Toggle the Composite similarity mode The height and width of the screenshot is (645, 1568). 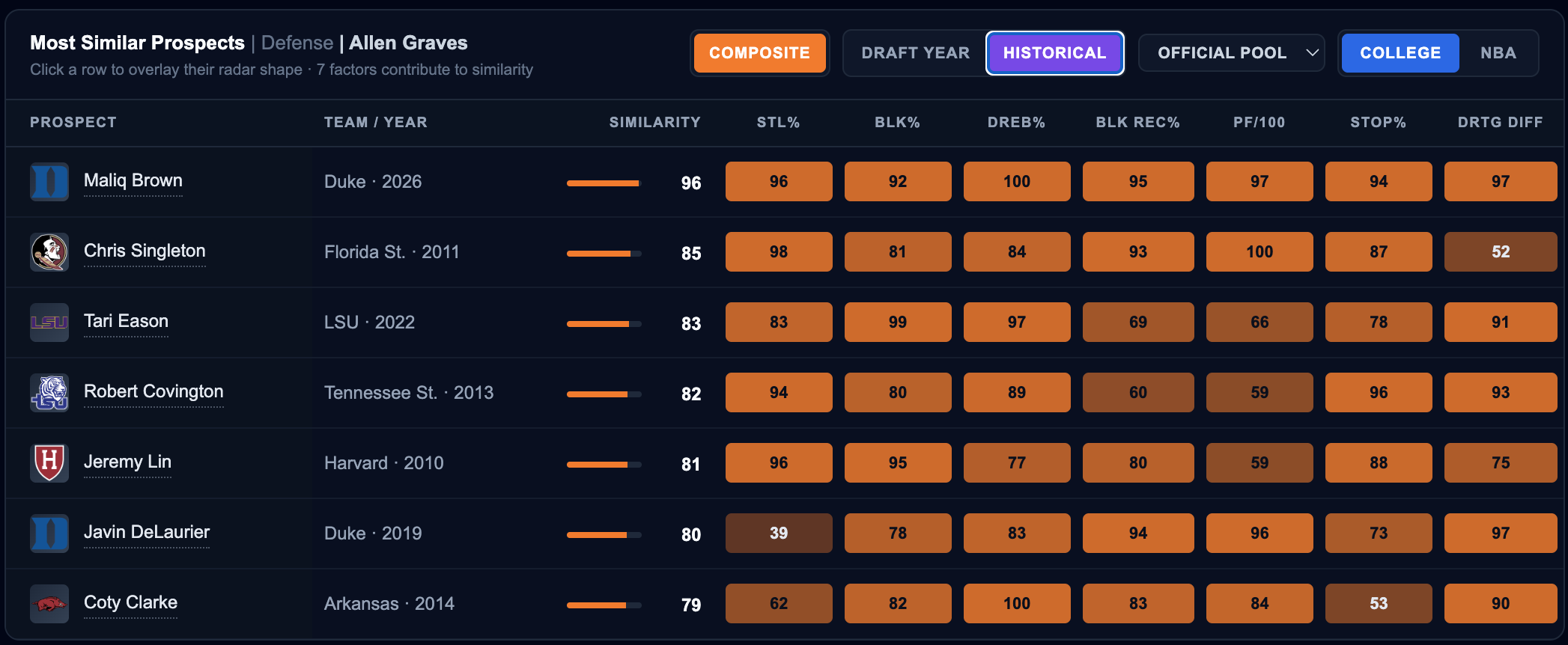tap(759, 53)
